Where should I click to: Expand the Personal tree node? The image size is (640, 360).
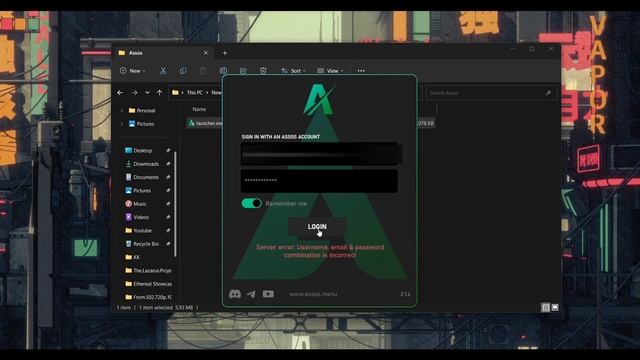tap(122, 110)
